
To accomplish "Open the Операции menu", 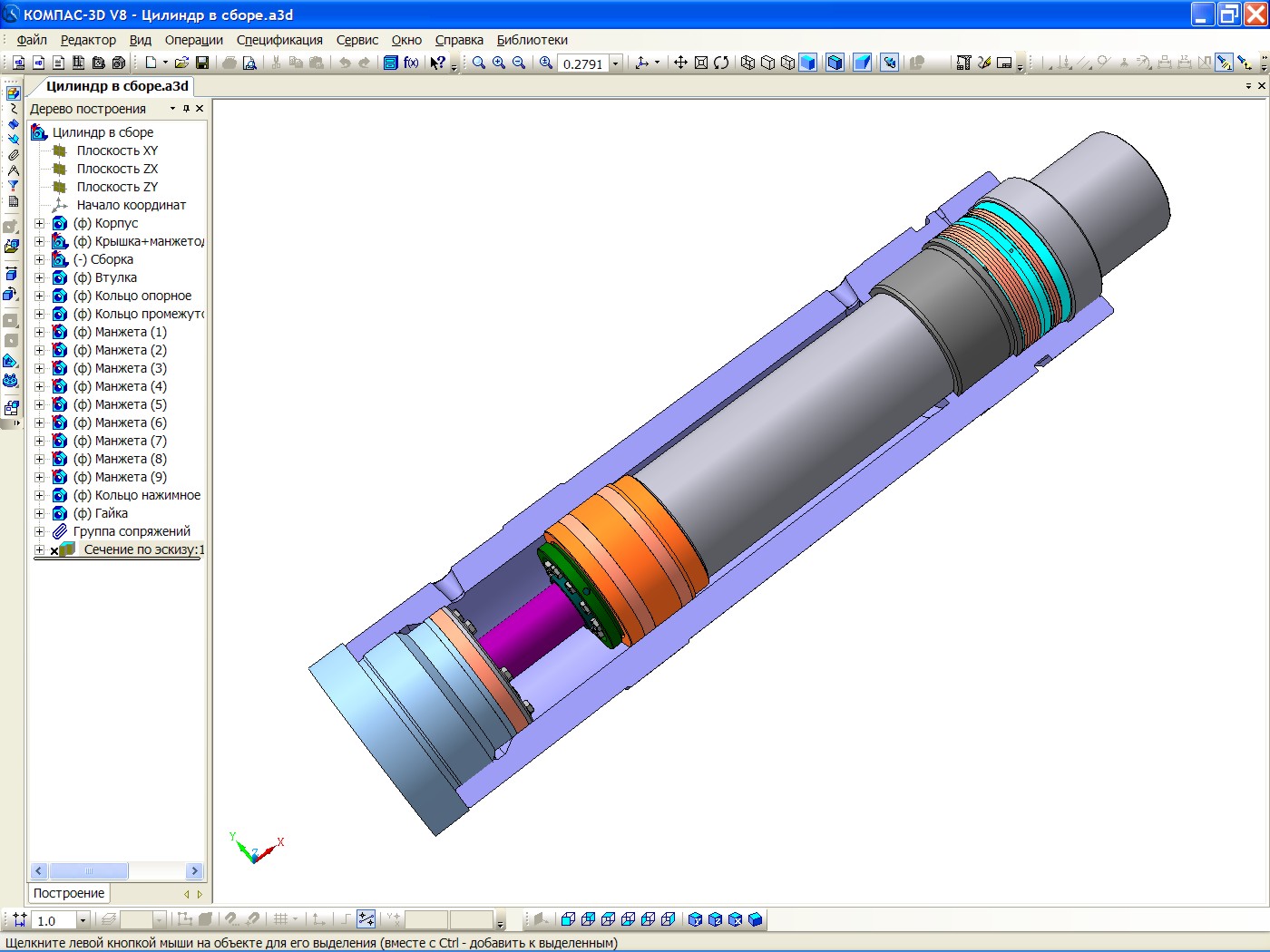I will (194, 40).
